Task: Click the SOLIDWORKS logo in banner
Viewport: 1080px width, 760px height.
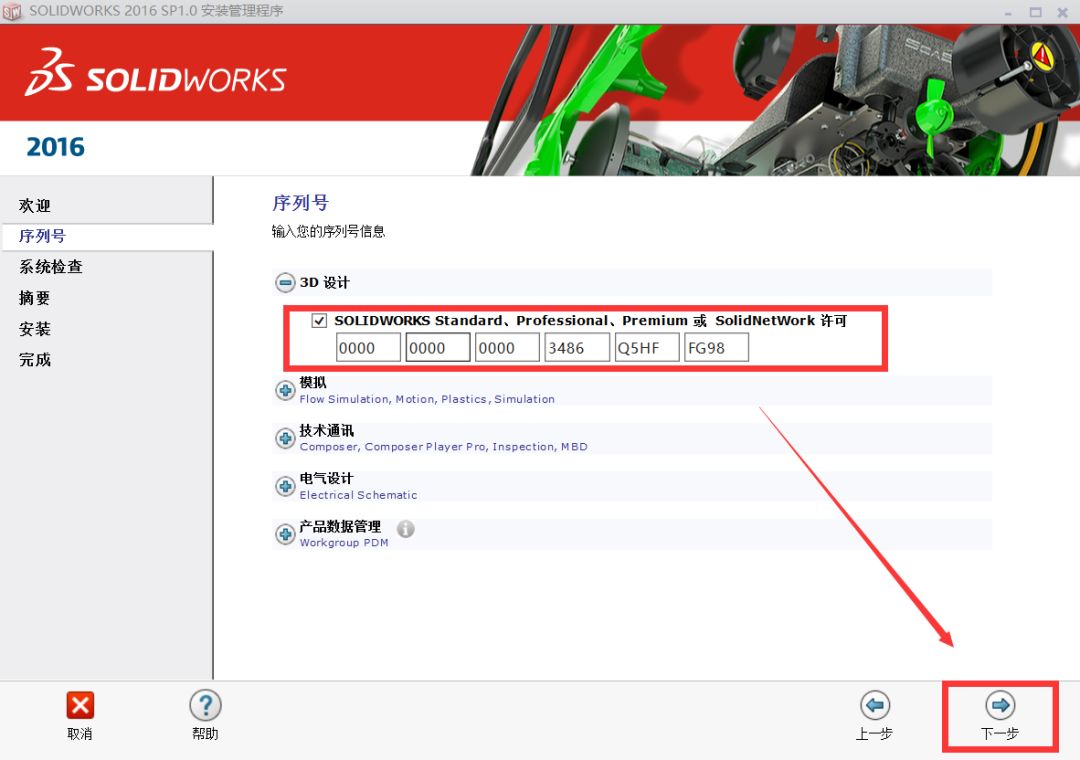Action: [x=156, y=72]
